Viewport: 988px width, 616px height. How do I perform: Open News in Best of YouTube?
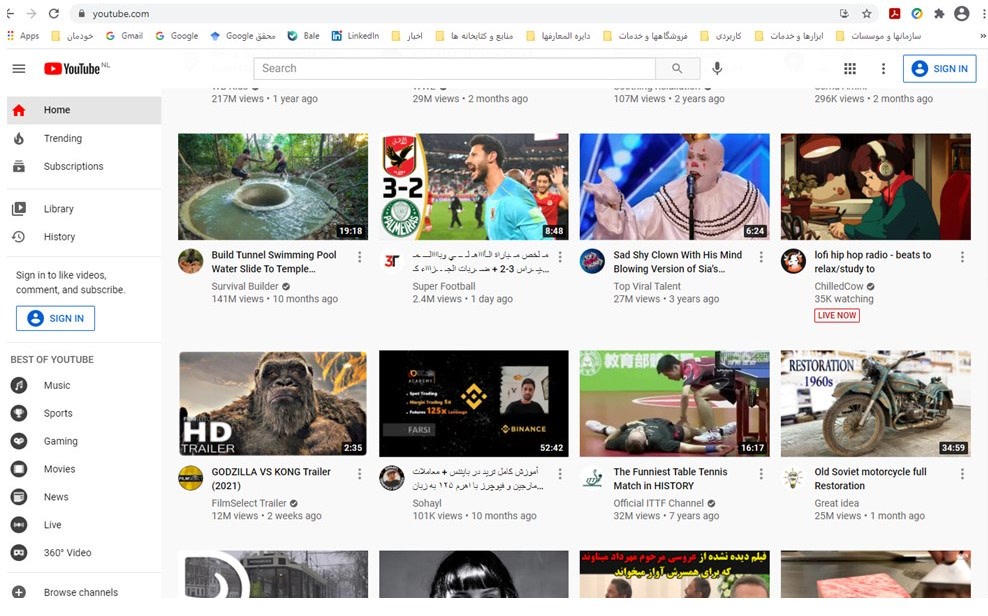(84, 497)
